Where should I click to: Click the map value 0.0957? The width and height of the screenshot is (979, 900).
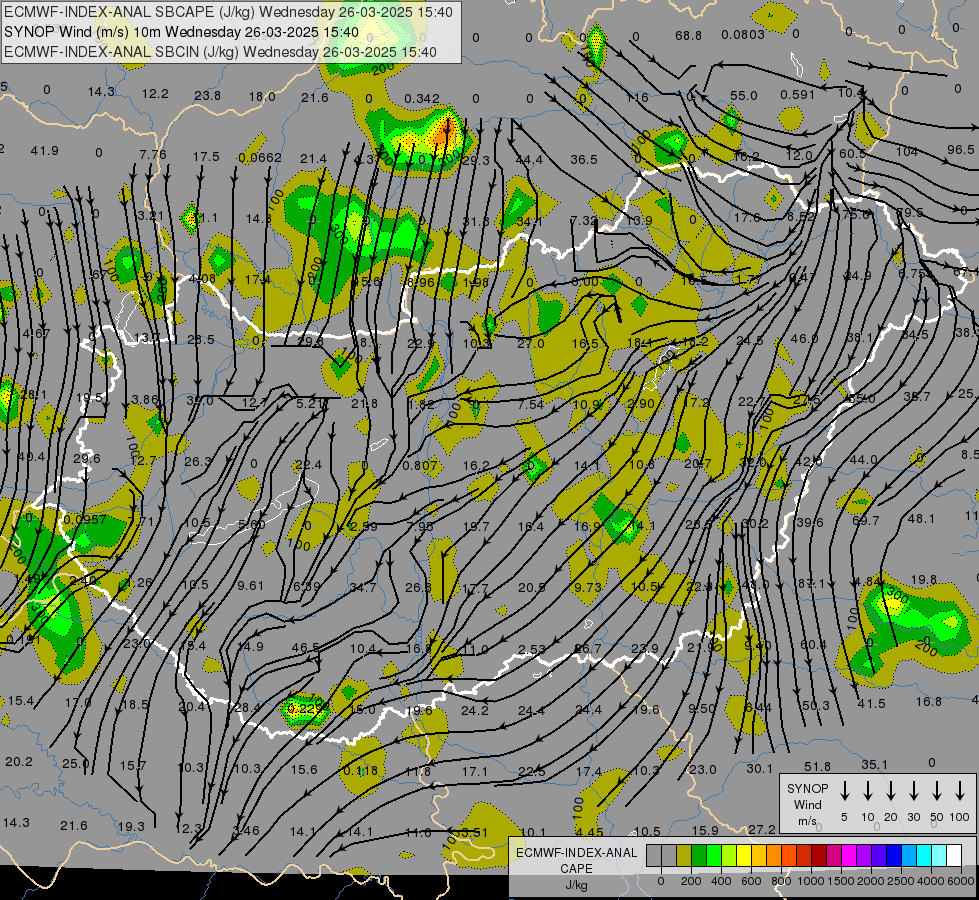pos(85,520)
